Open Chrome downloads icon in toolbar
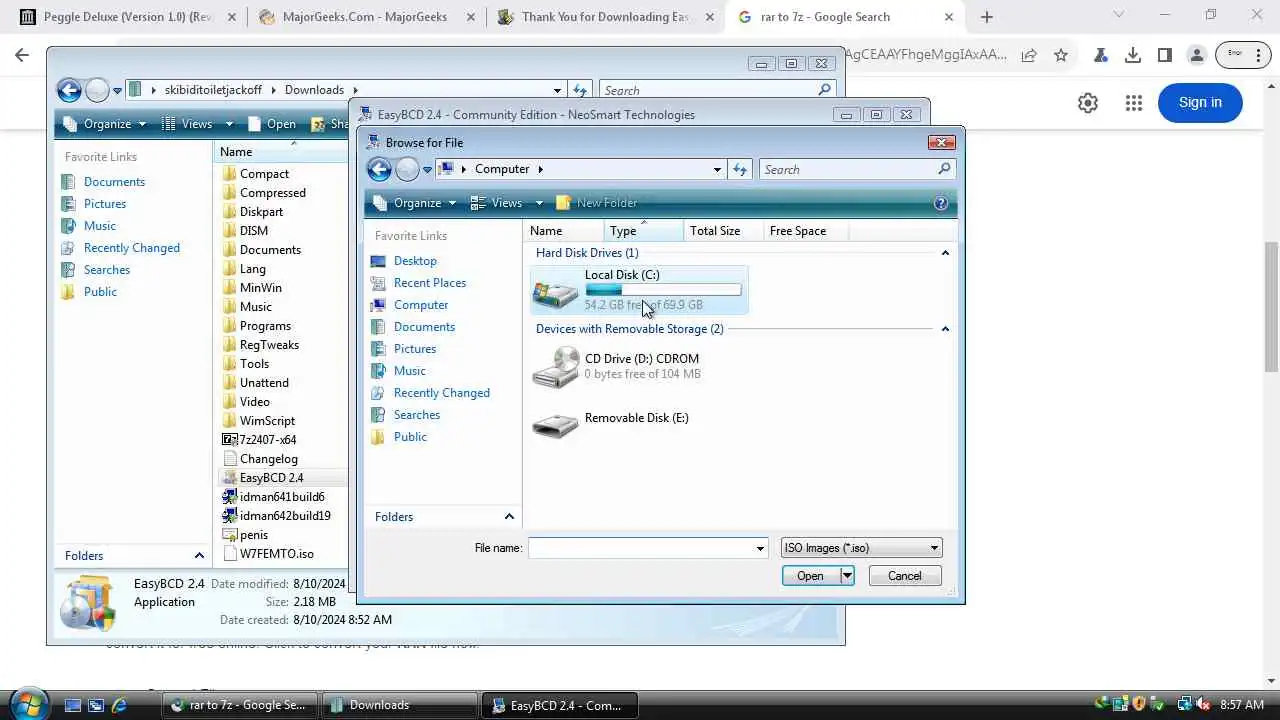 point(1133,56)
